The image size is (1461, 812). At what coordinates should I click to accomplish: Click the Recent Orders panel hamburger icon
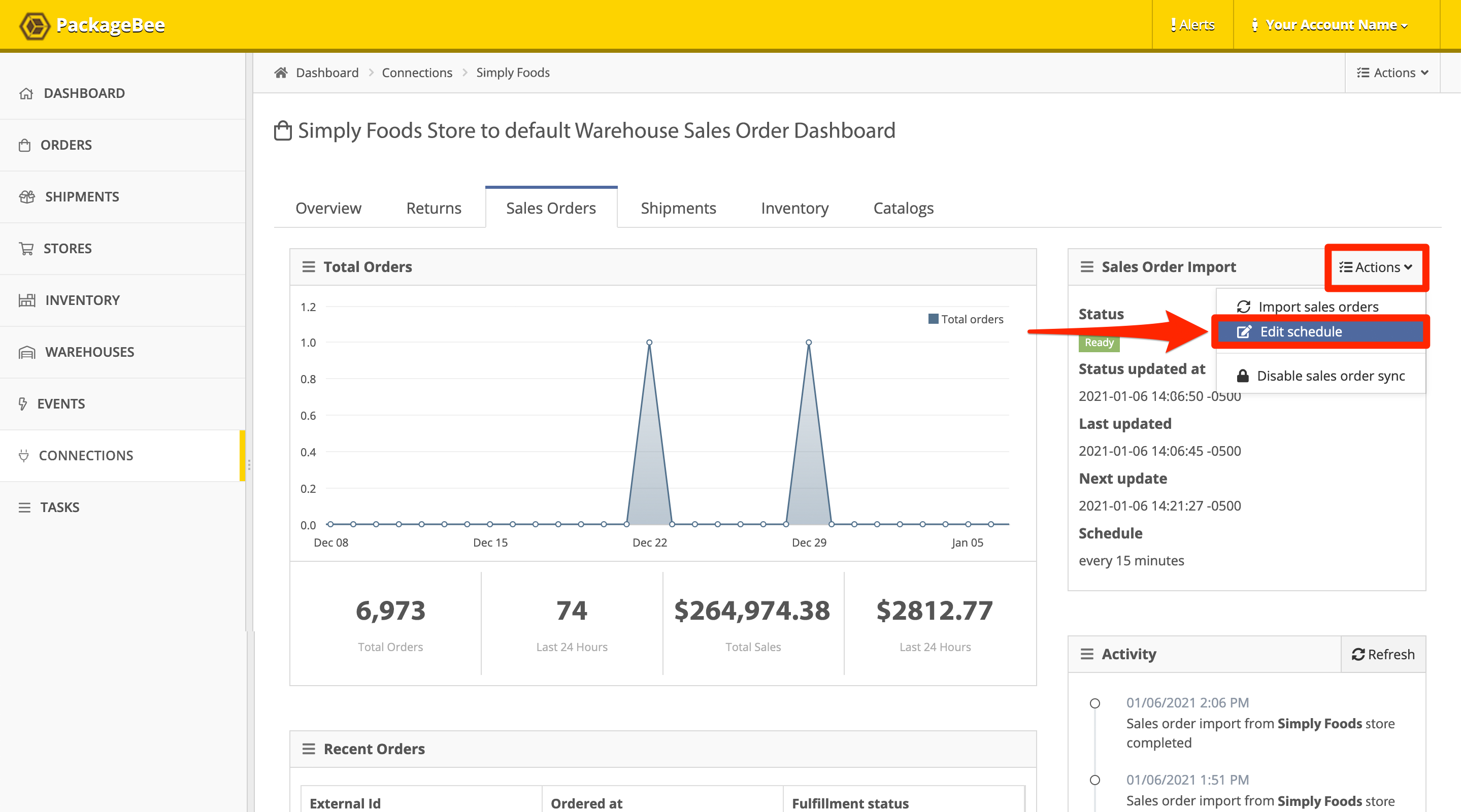[x=309, y=749]
